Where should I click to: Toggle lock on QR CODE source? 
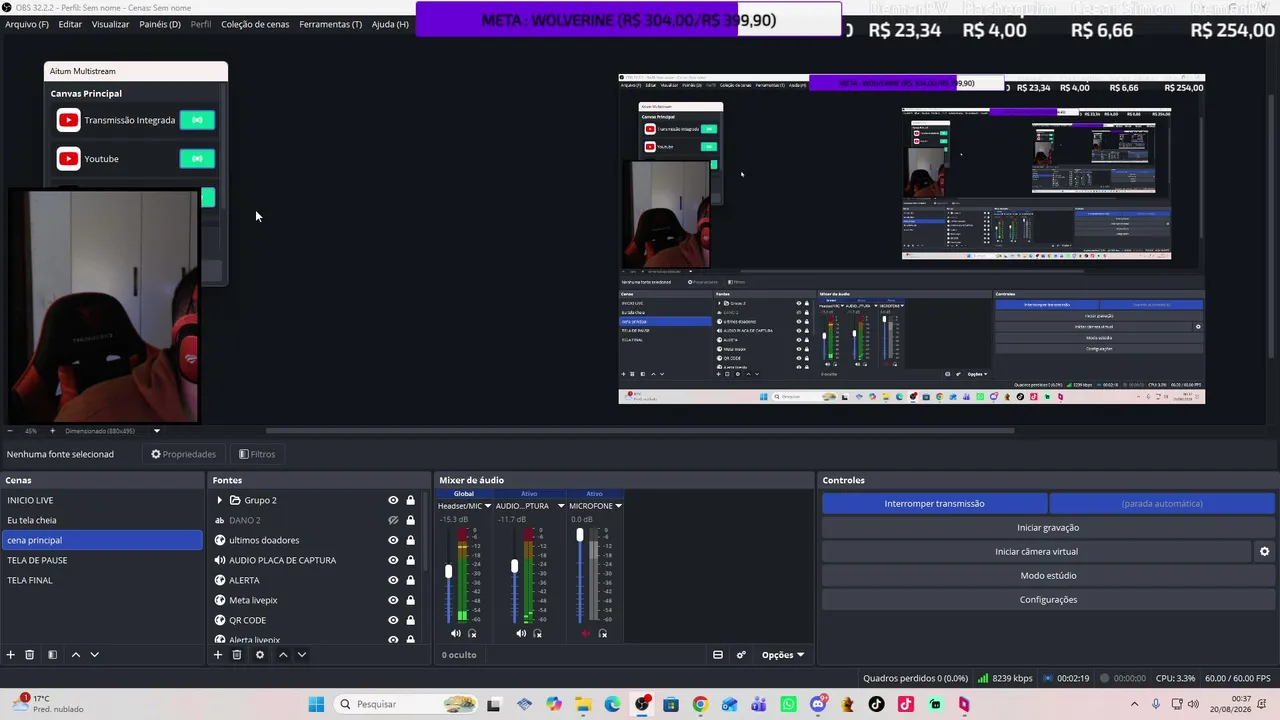pos(410,620)
